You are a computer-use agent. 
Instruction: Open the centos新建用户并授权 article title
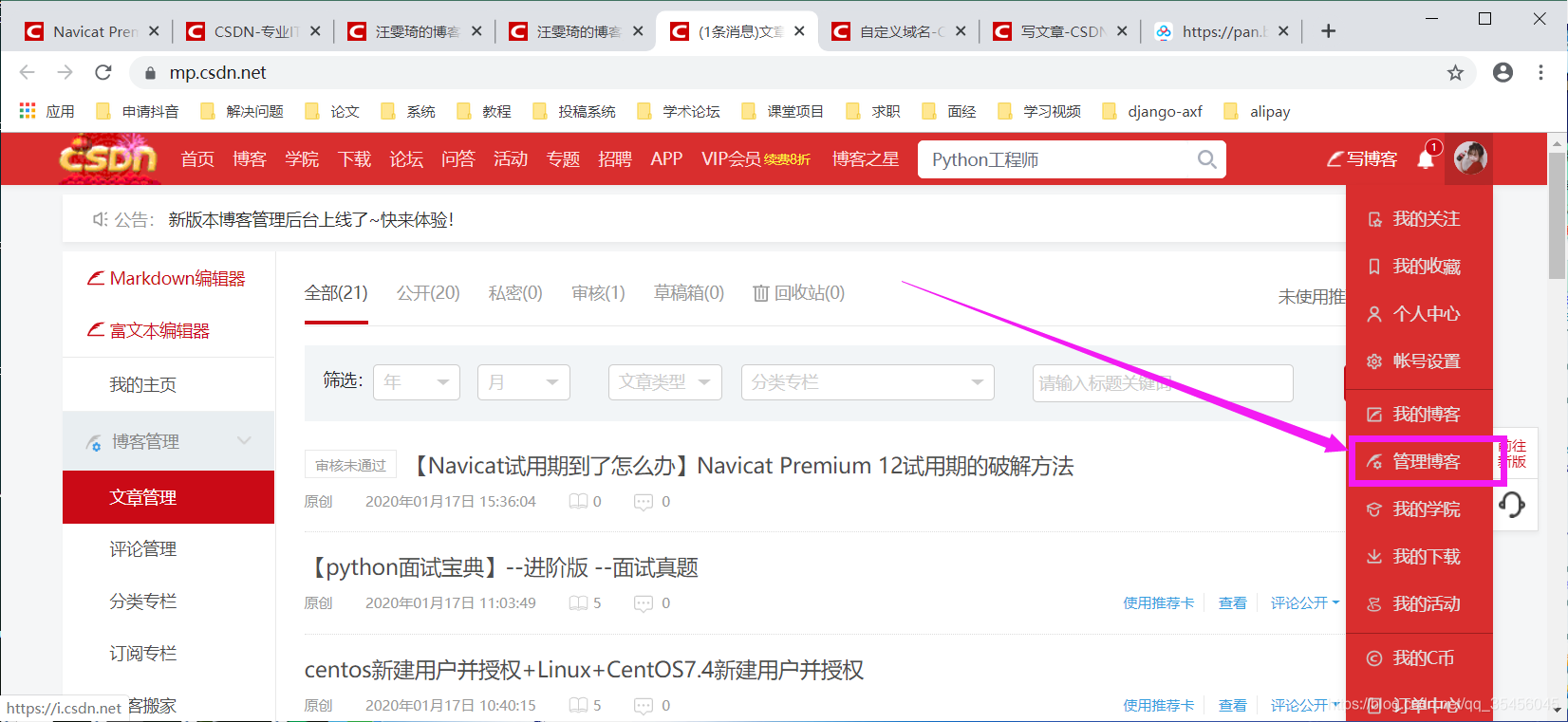point(584,670)
